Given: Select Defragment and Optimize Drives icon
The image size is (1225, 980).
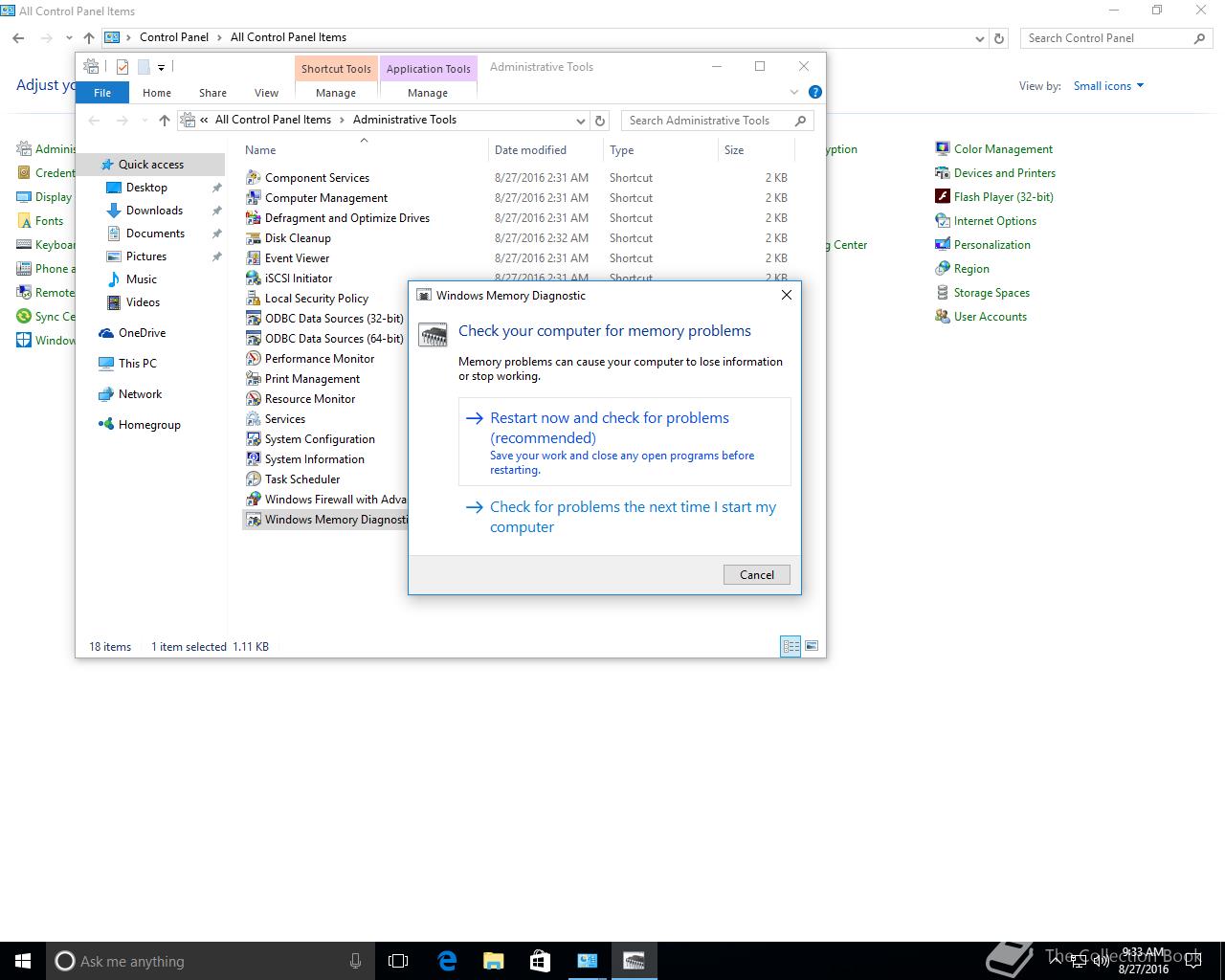Looking at the screenshot, I should 253,217.
